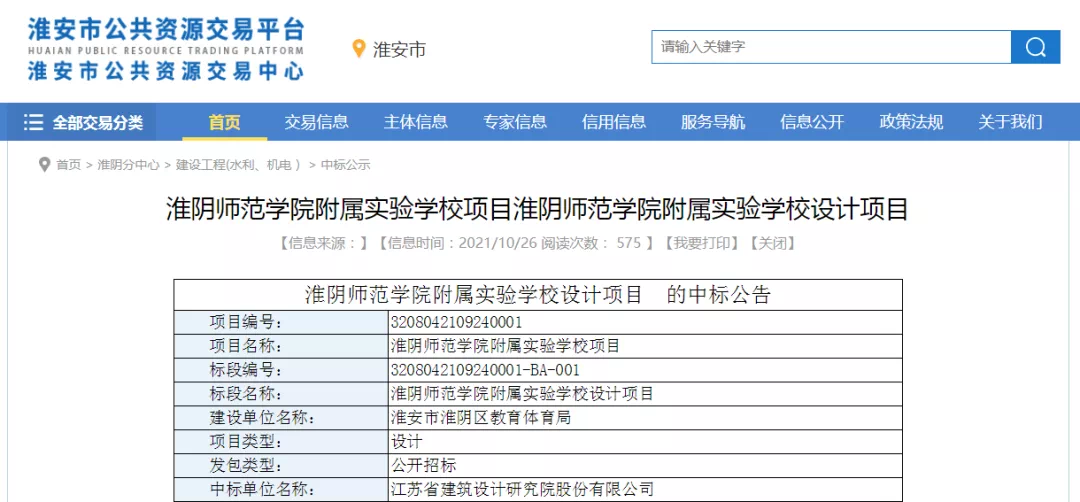Click the 标段编号 label cell
The image size is (1080, 502).
pyautogui.click(x=281, y=370)
